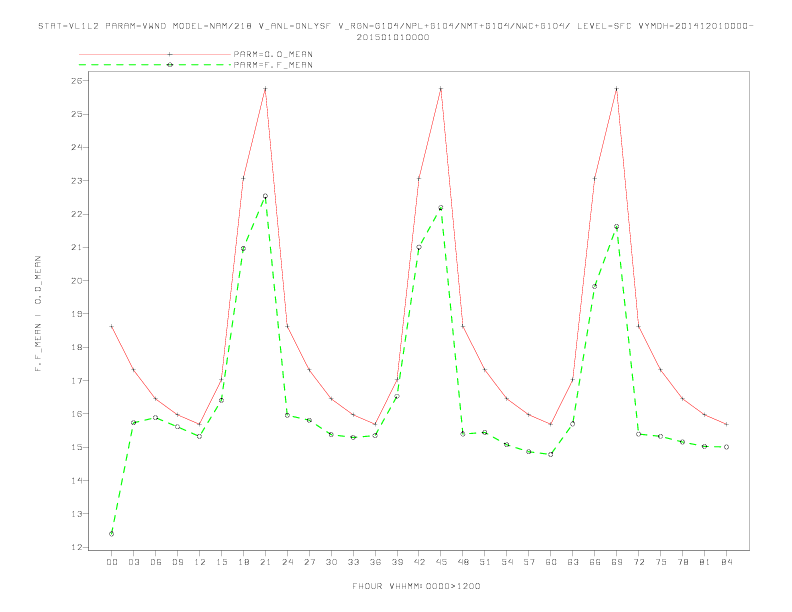Click y-axis tick label 13
This screenshot has height=612, width=792.
click(77, 514)
